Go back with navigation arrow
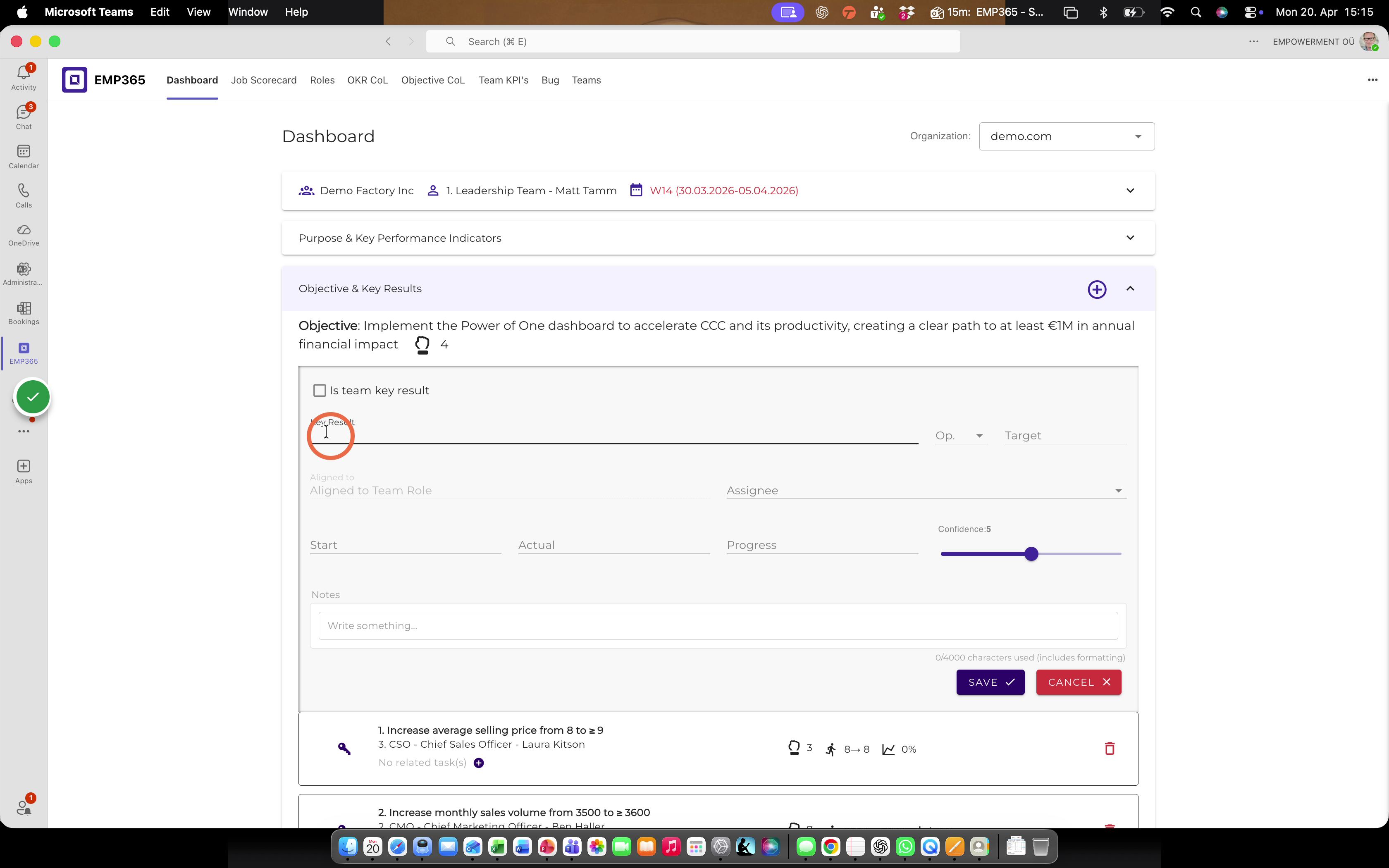This screenshot has width=1389, height=868. point(389,41)
